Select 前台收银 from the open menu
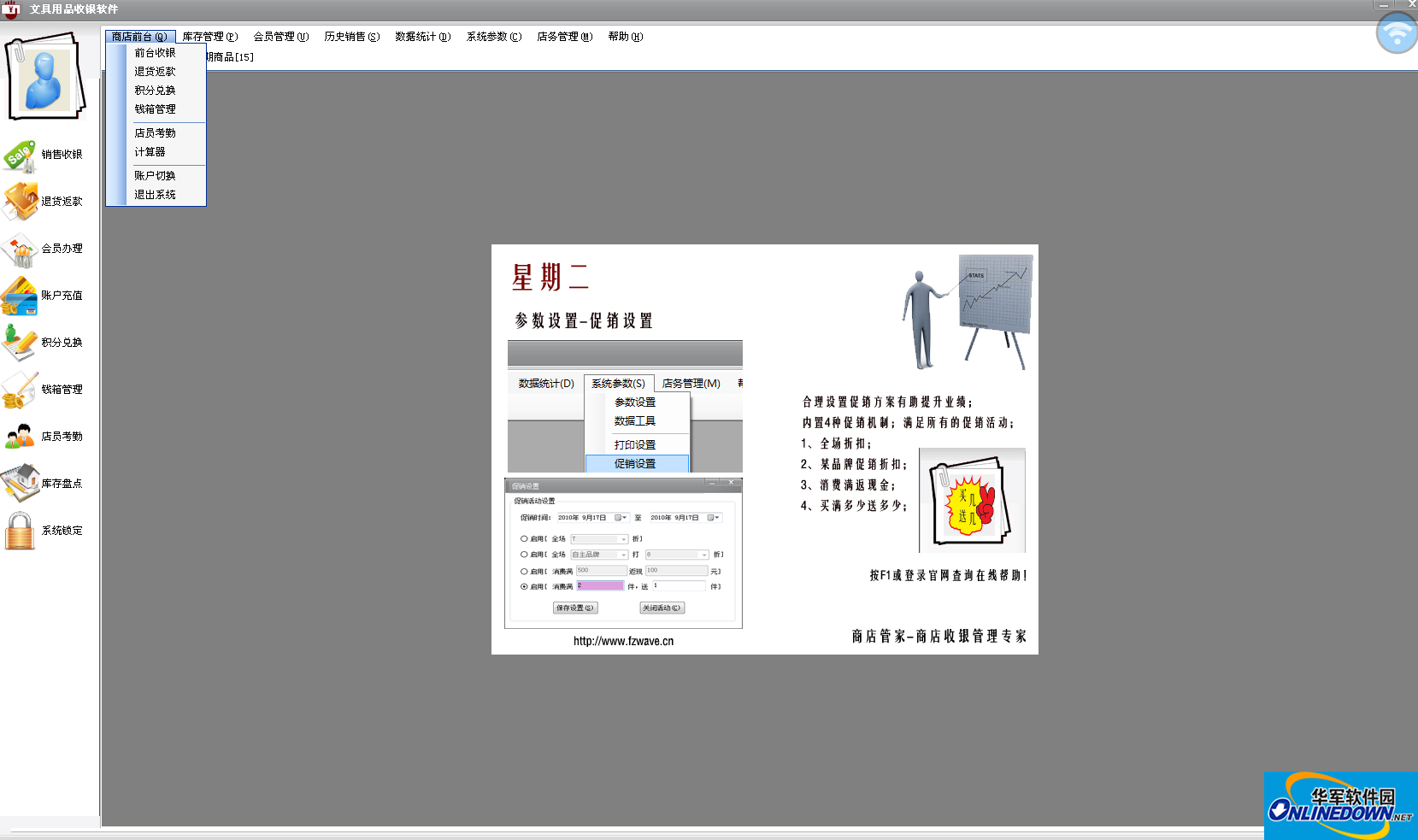Screen dimensions: 1418x840 pyautogui.click(x=155, y=53)
